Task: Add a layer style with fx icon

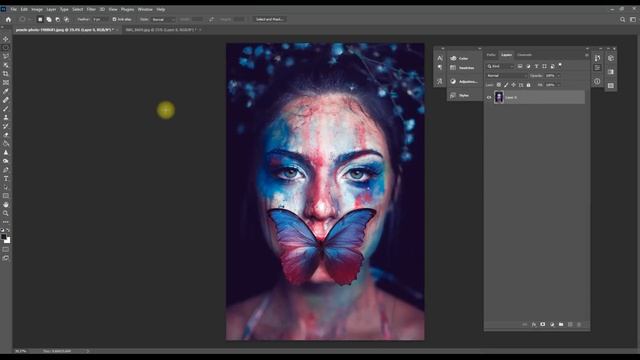Action: pyautogui.click(x=534, y=324)
